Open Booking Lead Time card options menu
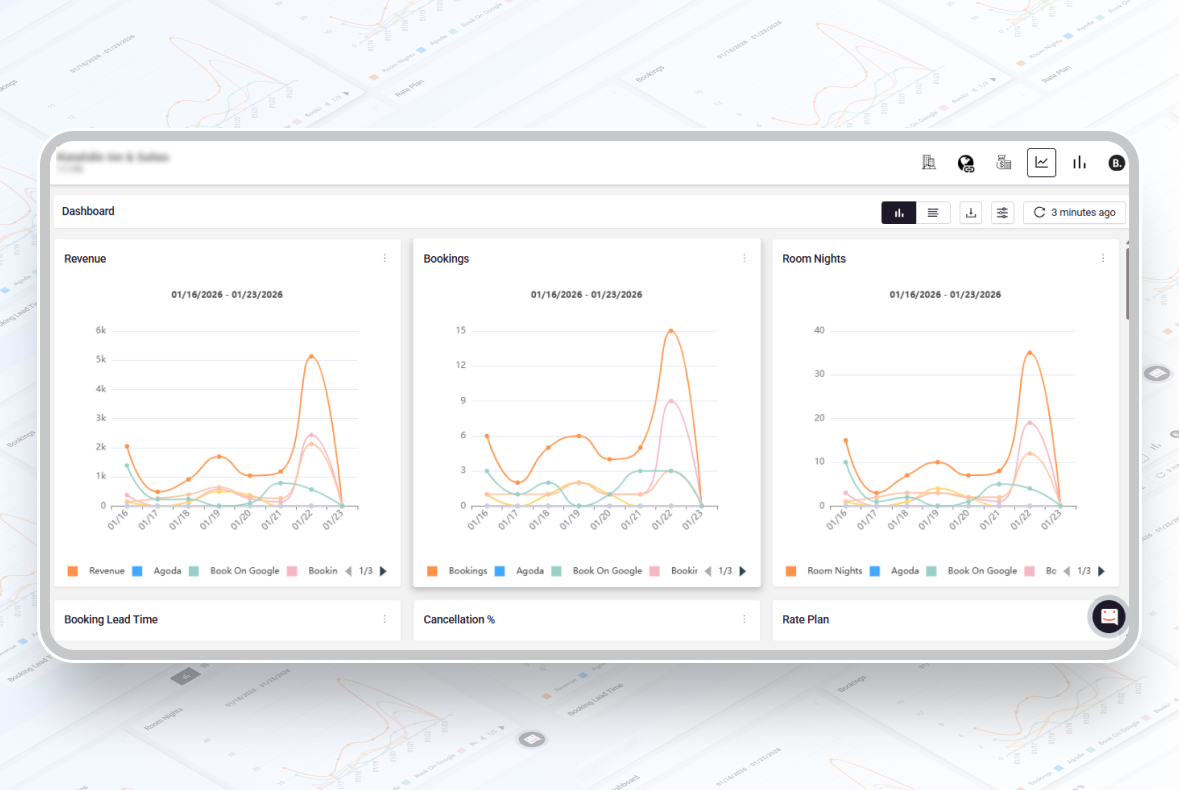The image size is (1179, 790). click(385, 619)
